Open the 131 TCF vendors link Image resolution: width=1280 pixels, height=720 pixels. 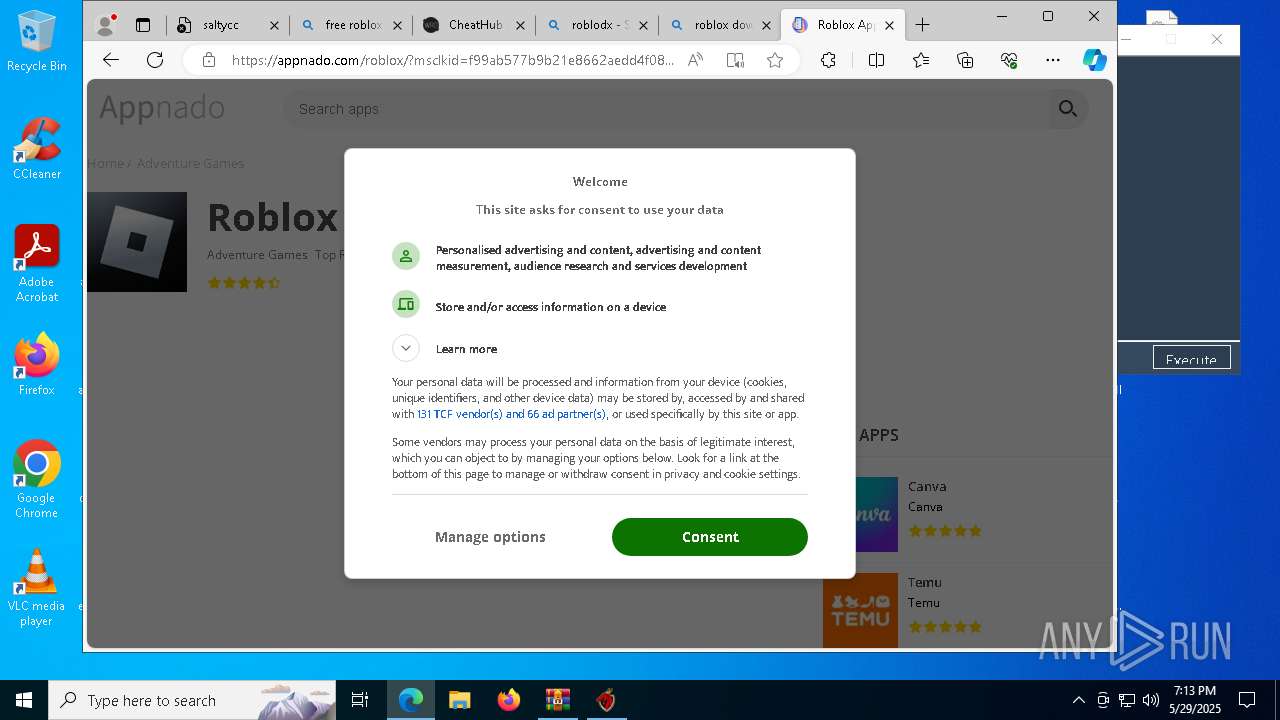pos(511,414)
